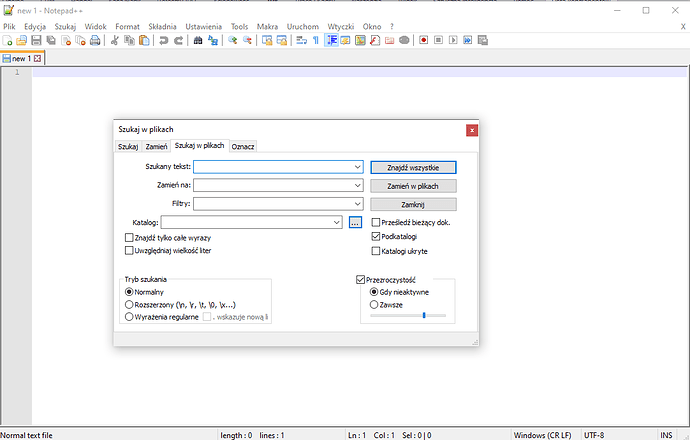The height and width of the screenshot is (440, 690).
Task: Click the Find binoculars toolbar icon
Action: [x=198, y=41]
